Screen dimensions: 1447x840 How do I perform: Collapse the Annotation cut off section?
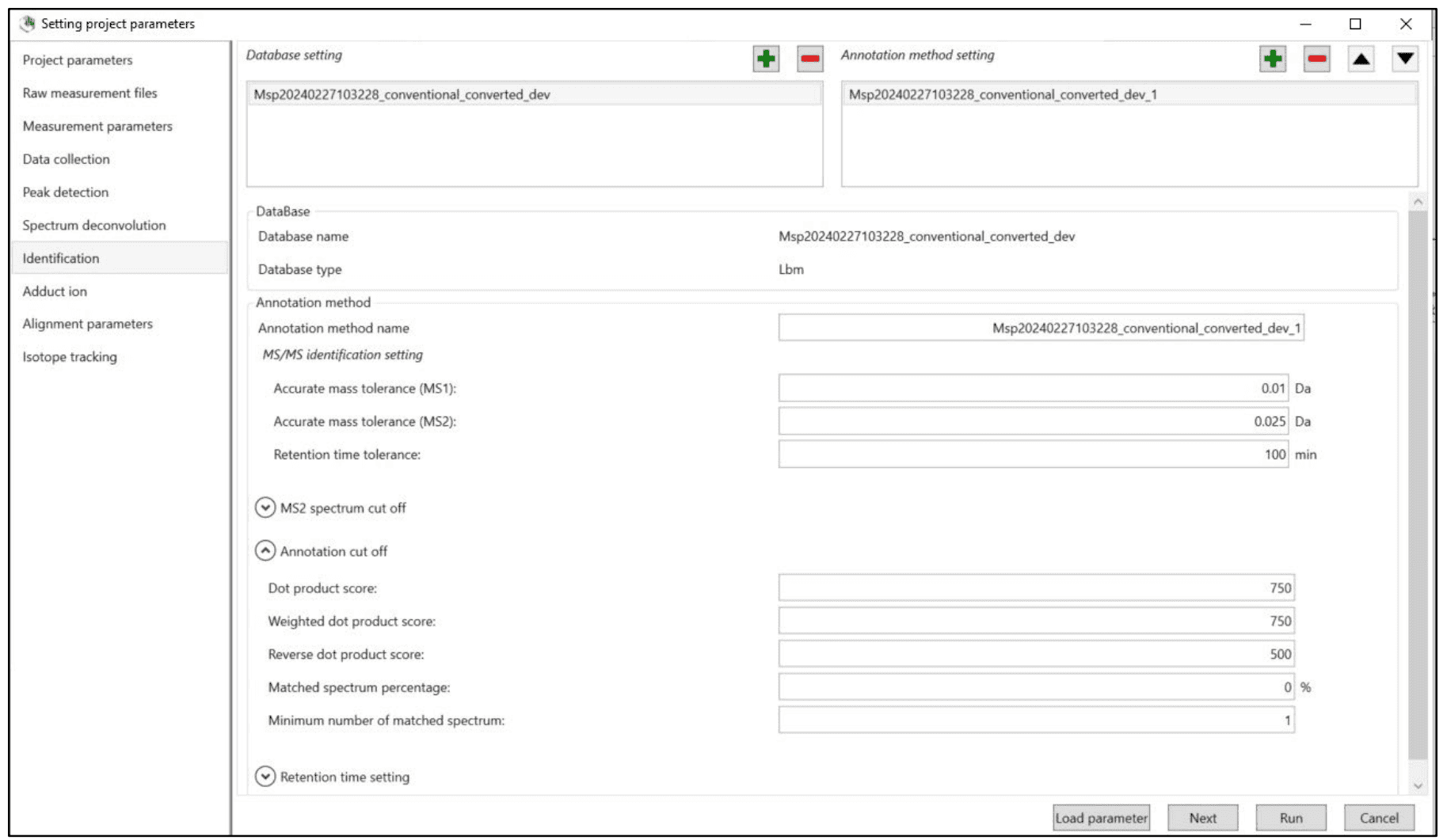pyautogui.click(x=265, y=550)
